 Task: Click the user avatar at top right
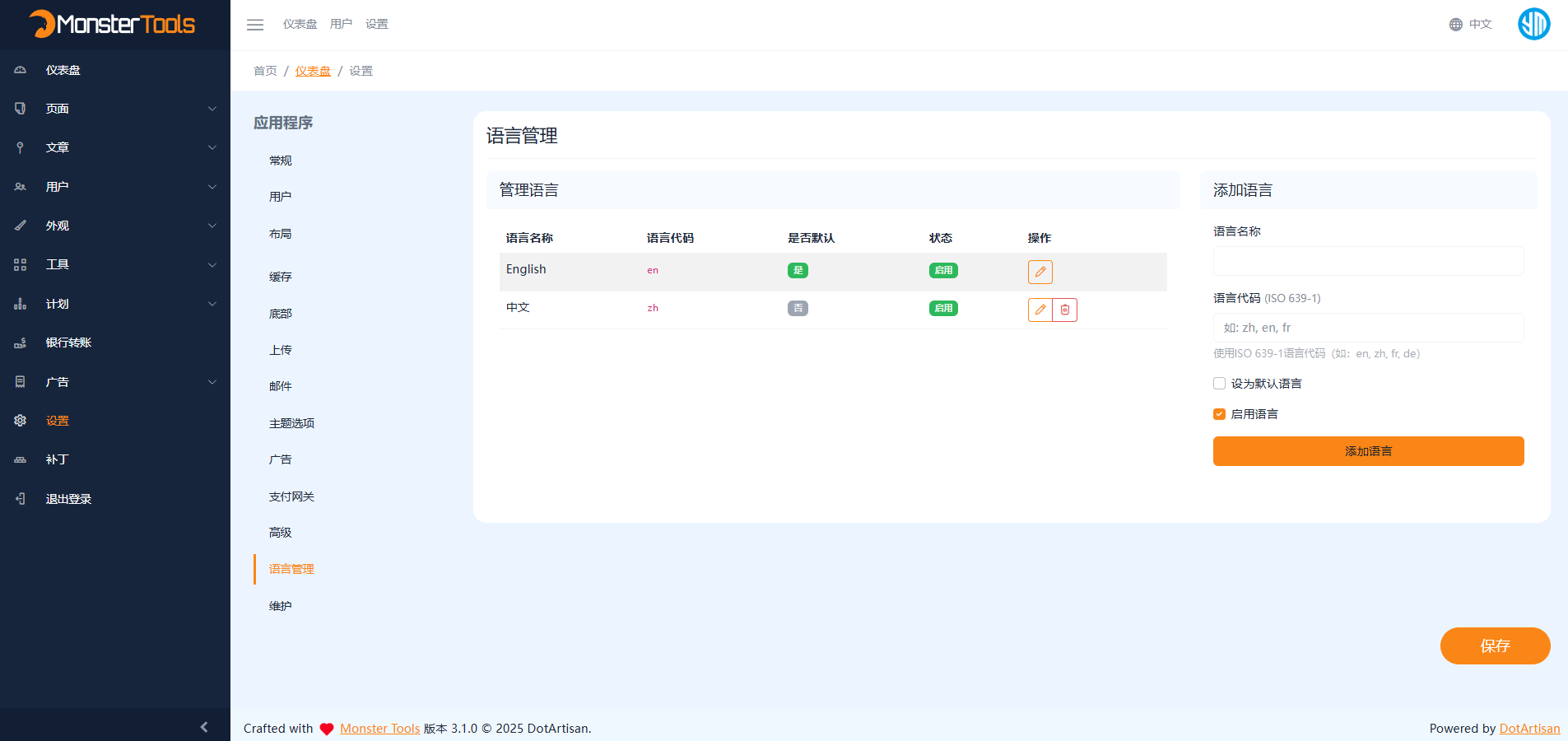pos(1533,24)
